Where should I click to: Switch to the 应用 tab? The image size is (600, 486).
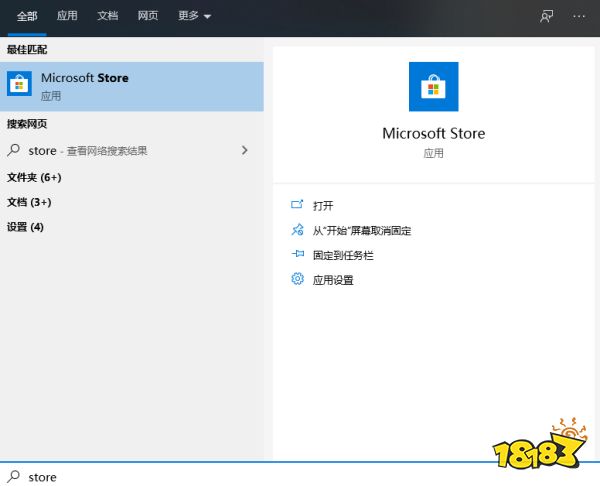tap(67, 16)
